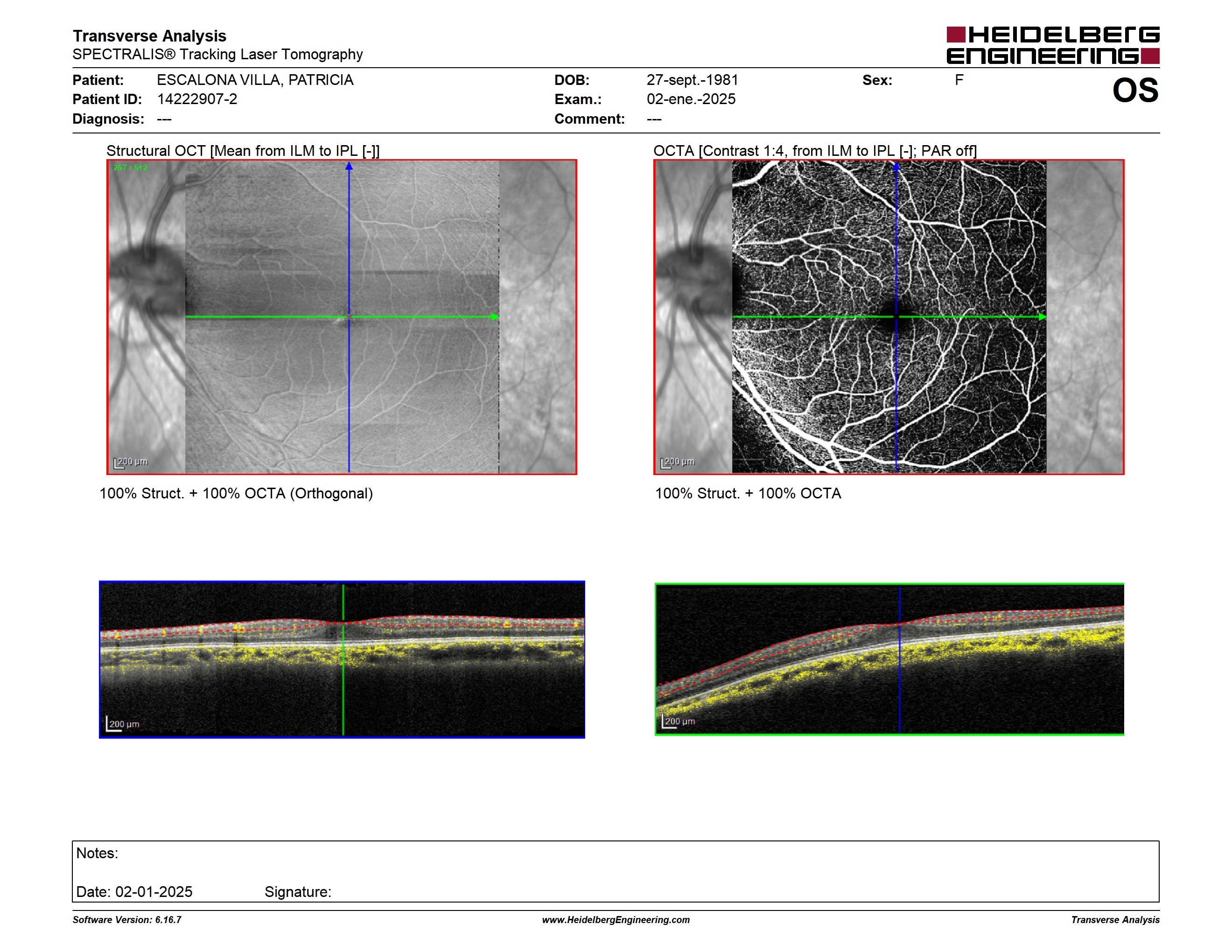Click the 200 µm scale in OCTA image
1232x952 pixels.
[x=678, y=462]
